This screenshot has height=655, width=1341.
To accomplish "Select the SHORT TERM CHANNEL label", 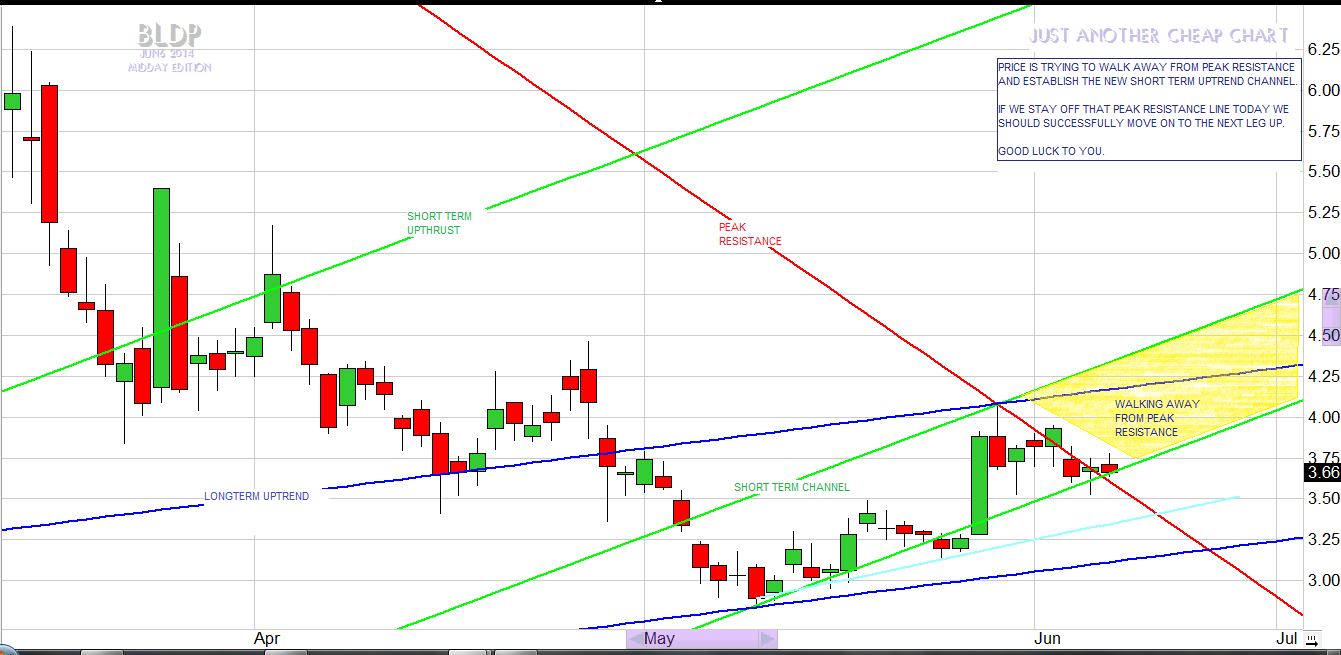I will coord(791,488).
